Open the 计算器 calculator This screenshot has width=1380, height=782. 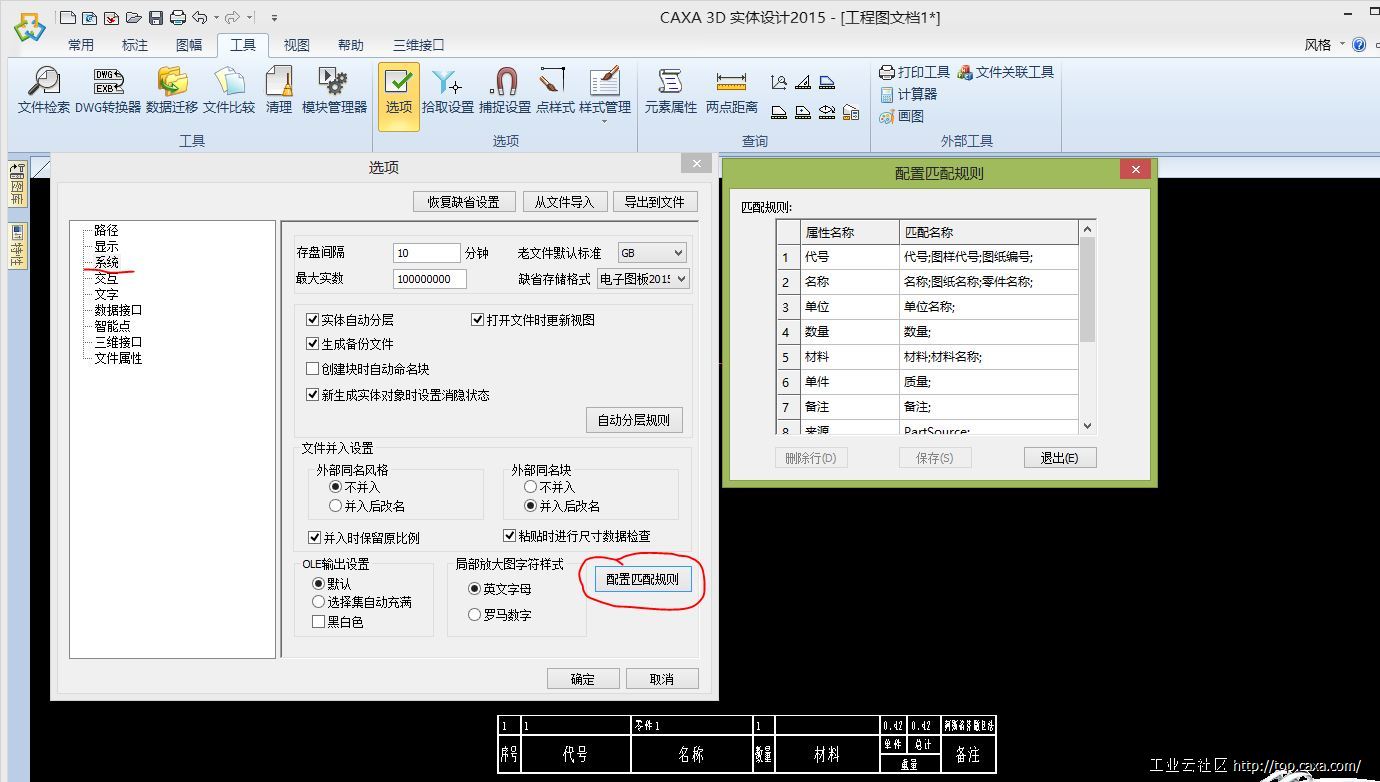click(x=908, y=94)
